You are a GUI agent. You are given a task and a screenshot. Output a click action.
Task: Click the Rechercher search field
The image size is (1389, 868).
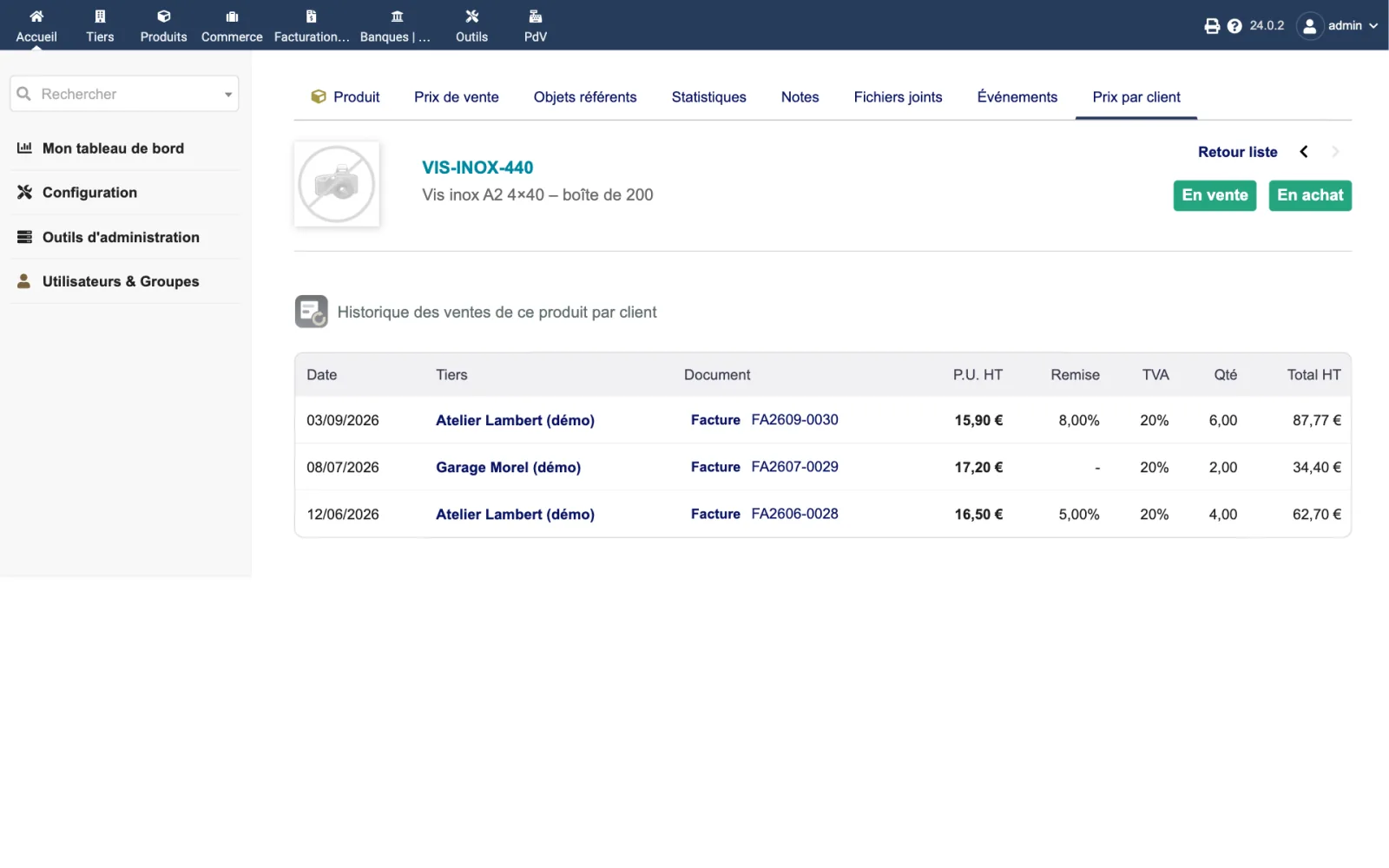(124, 94)
